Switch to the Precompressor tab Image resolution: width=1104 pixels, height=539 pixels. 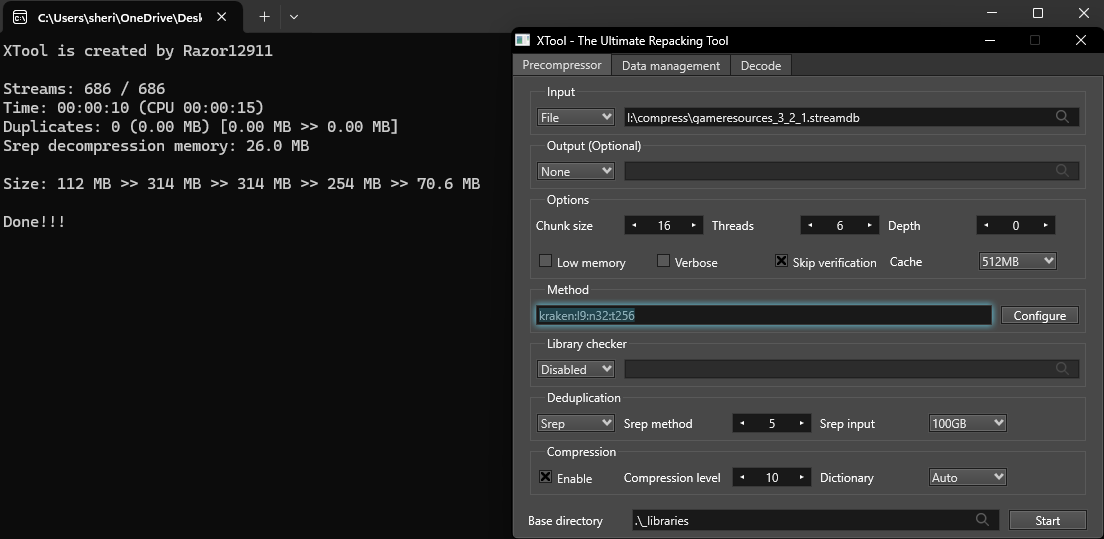(x=562, y=65)
